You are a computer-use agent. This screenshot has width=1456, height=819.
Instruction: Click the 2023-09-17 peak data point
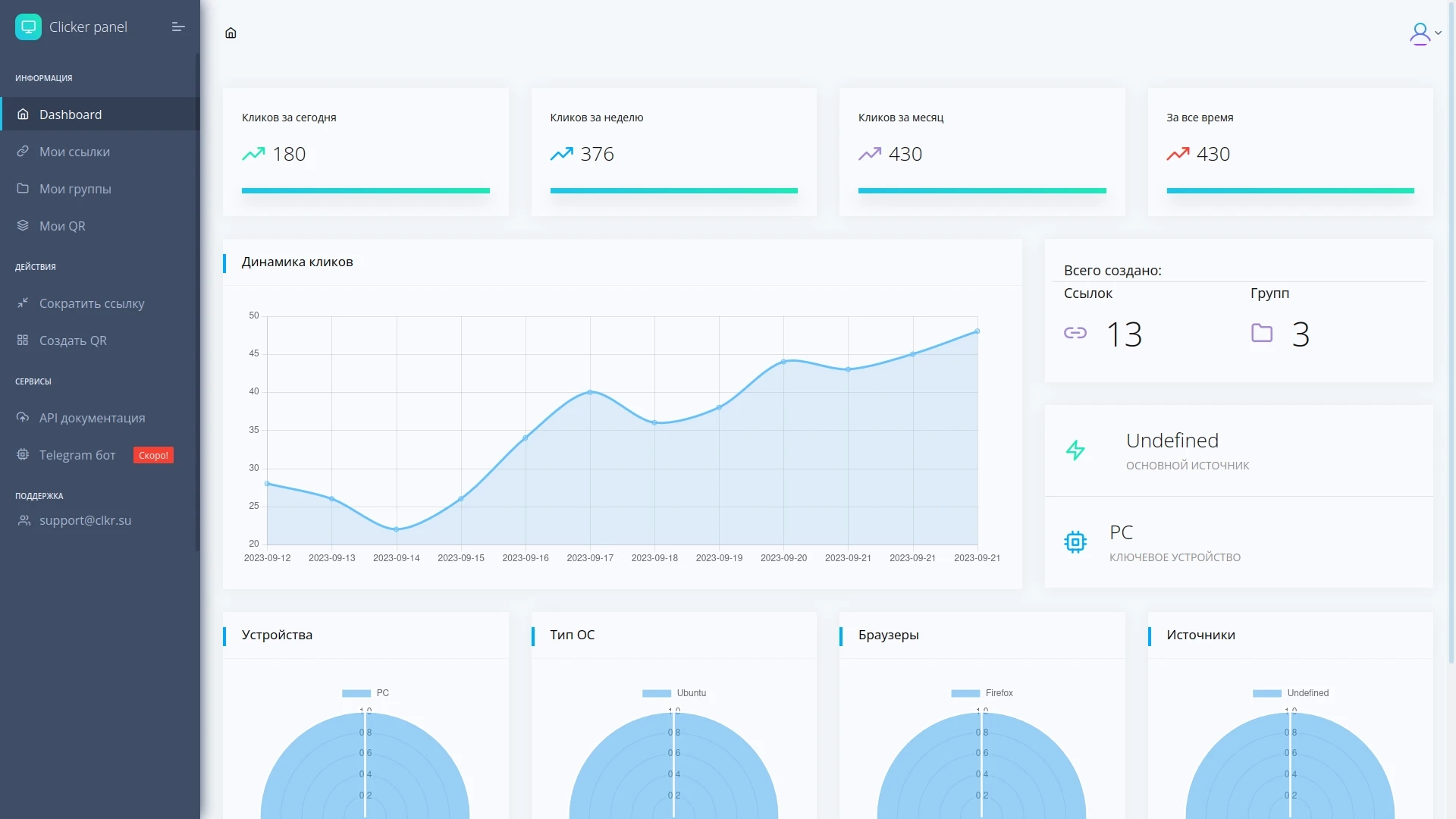tap(590, 392)
